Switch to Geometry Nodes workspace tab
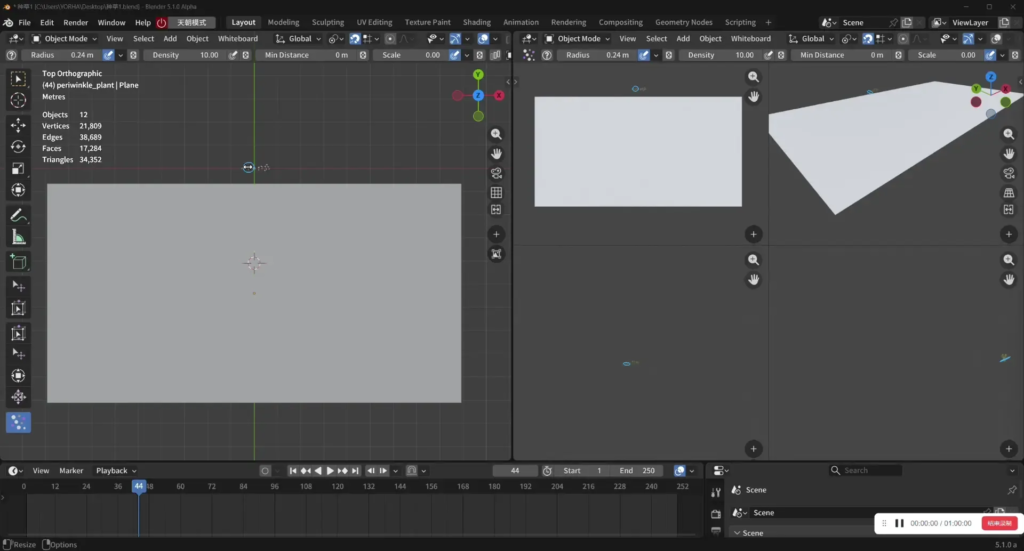Viewport: 1024px width, 551px height. [x=684, y=22]
